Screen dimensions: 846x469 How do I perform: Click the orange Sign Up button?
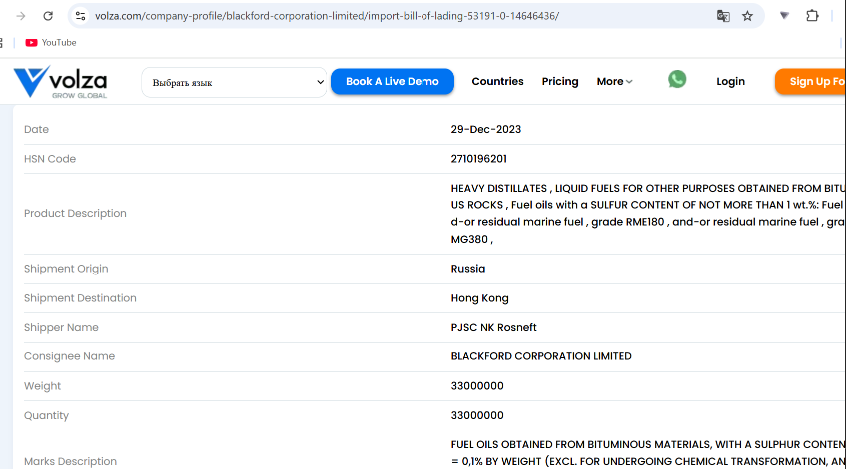tap(810, 81)
